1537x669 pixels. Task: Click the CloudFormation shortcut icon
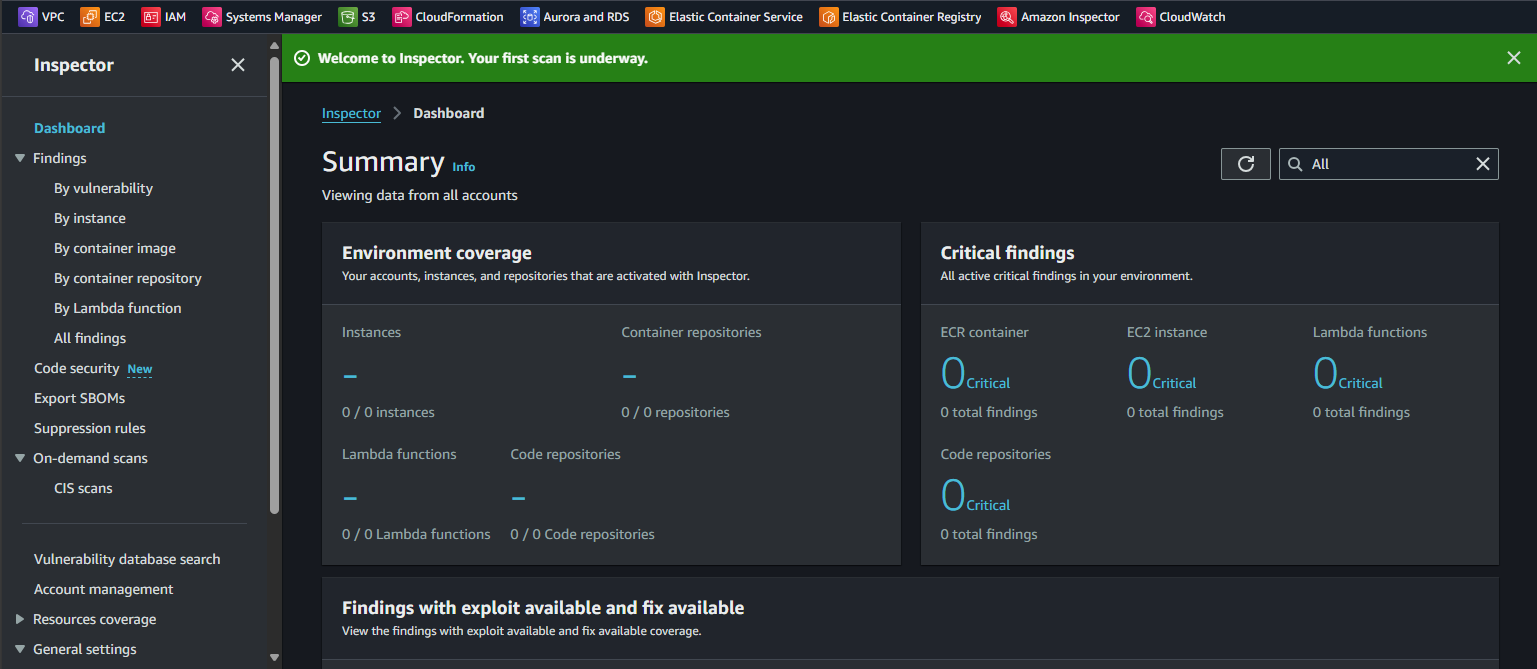[401, 16]
